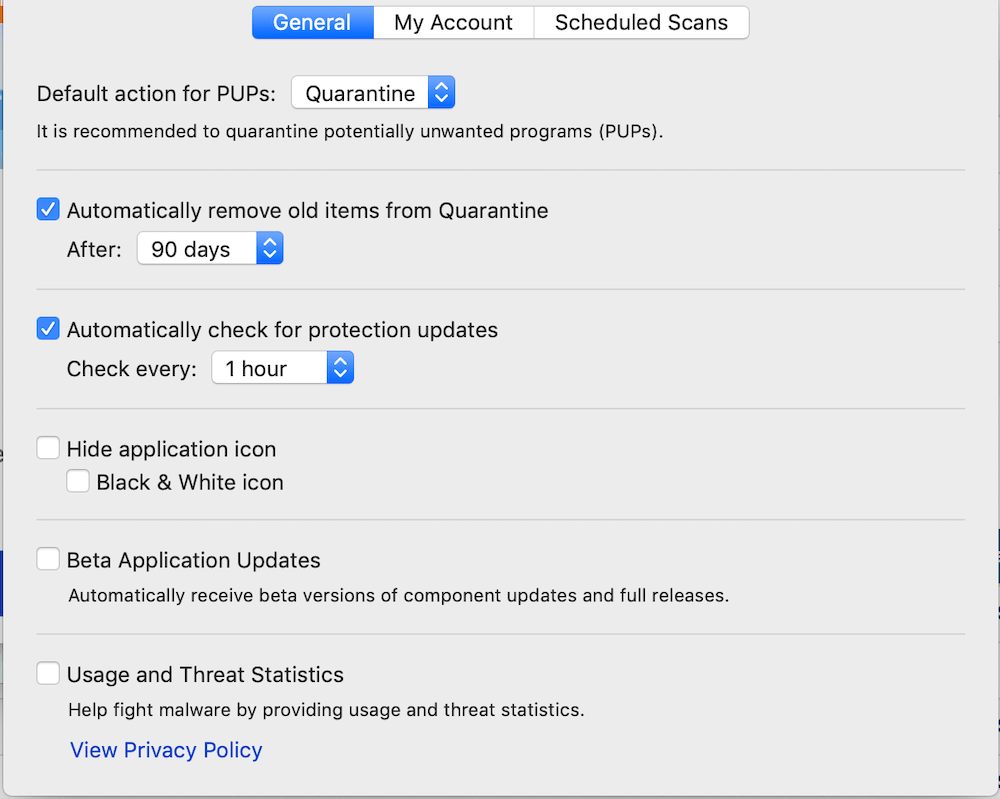Click the Check every label

pyautogui.click(x=132, y=369)
